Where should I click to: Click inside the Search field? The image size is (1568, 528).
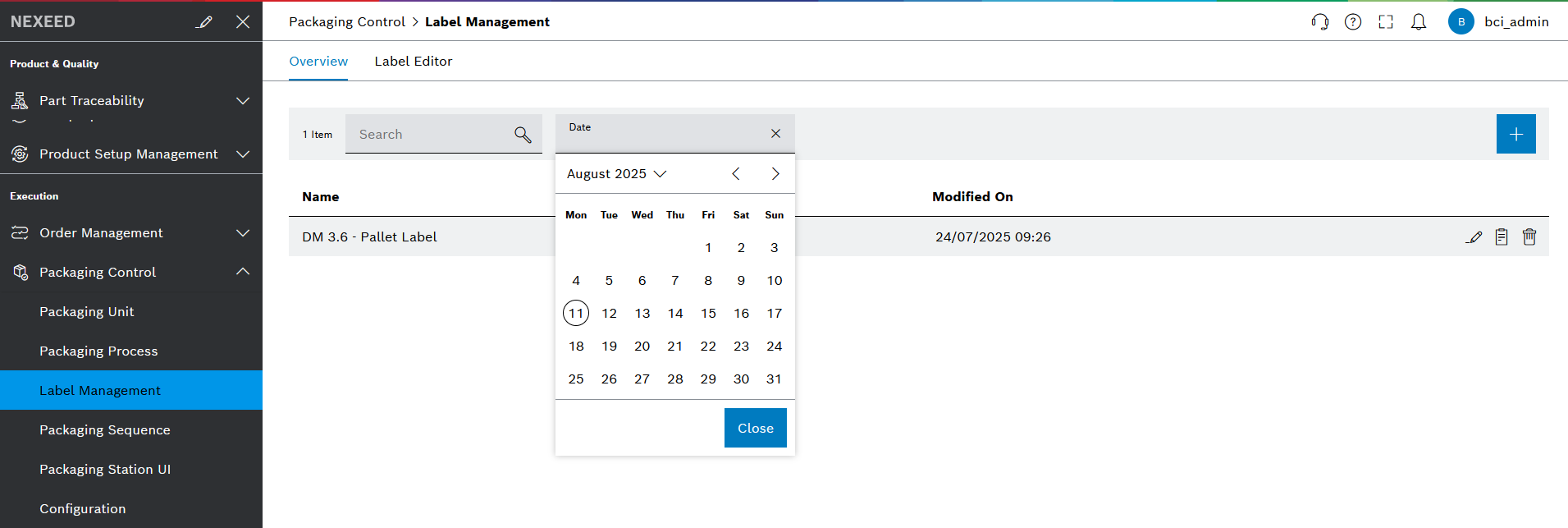click(427, 134)
